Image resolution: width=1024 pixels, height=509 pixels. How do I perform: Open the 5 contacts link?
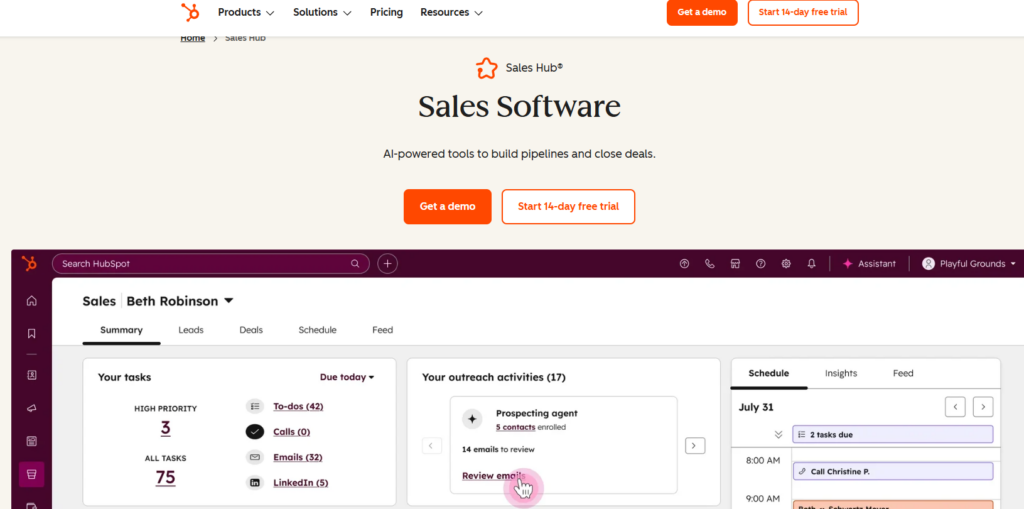515,427
